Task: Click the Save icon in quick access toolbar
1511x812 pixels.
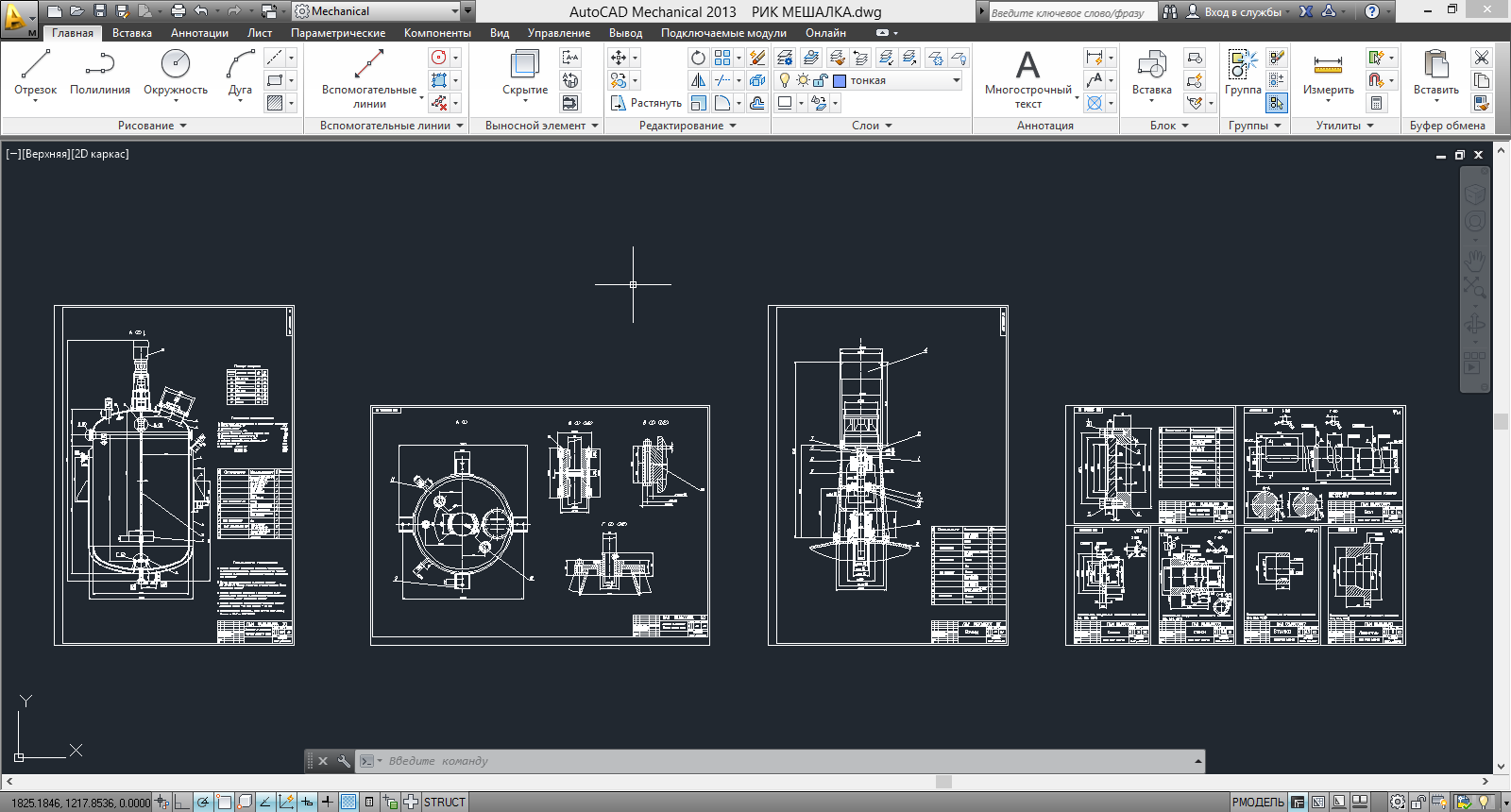Action: point(100,11)
